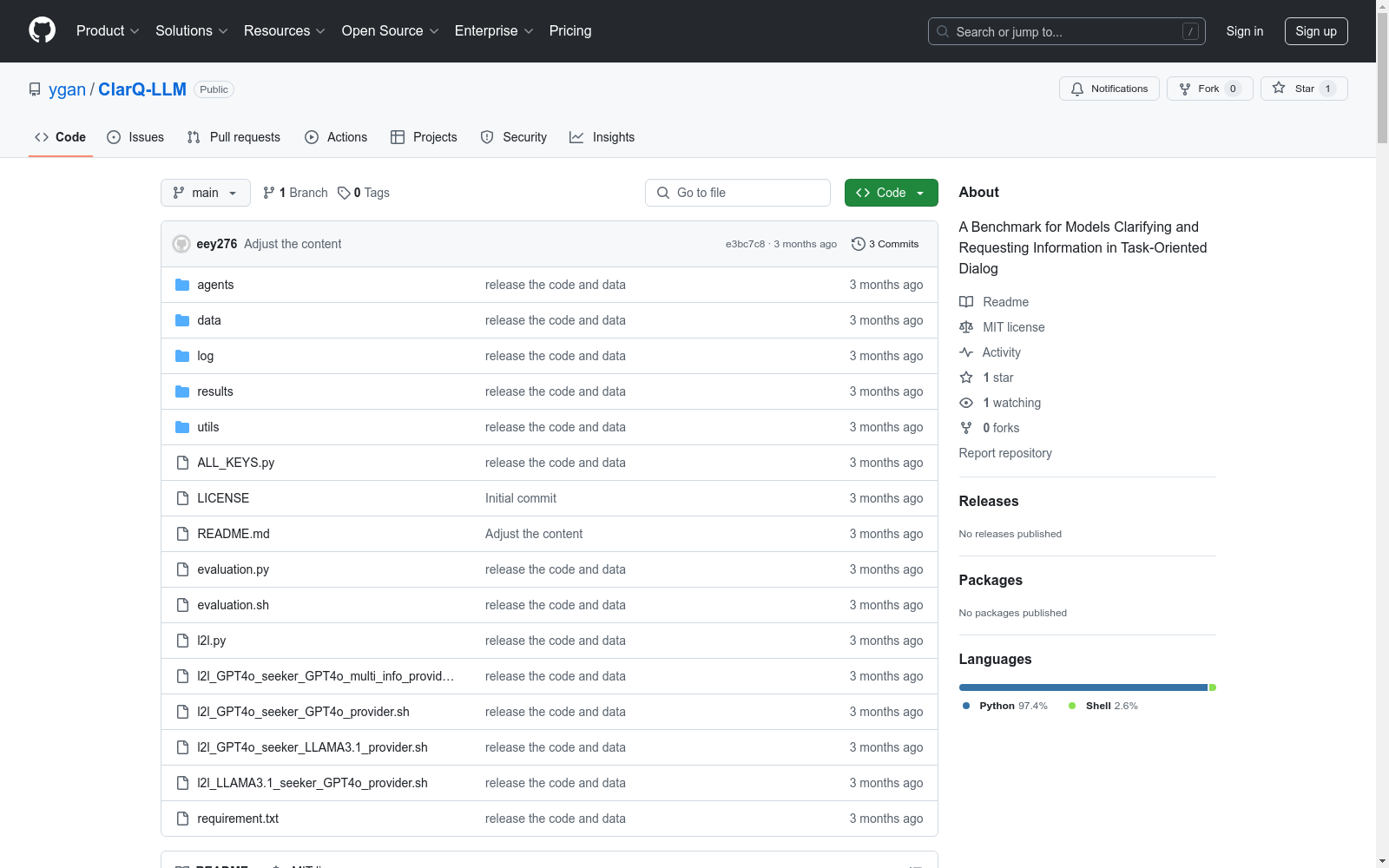Click the results folder icon
Viewport: 1389px width, 868px height.
(182, 391)
